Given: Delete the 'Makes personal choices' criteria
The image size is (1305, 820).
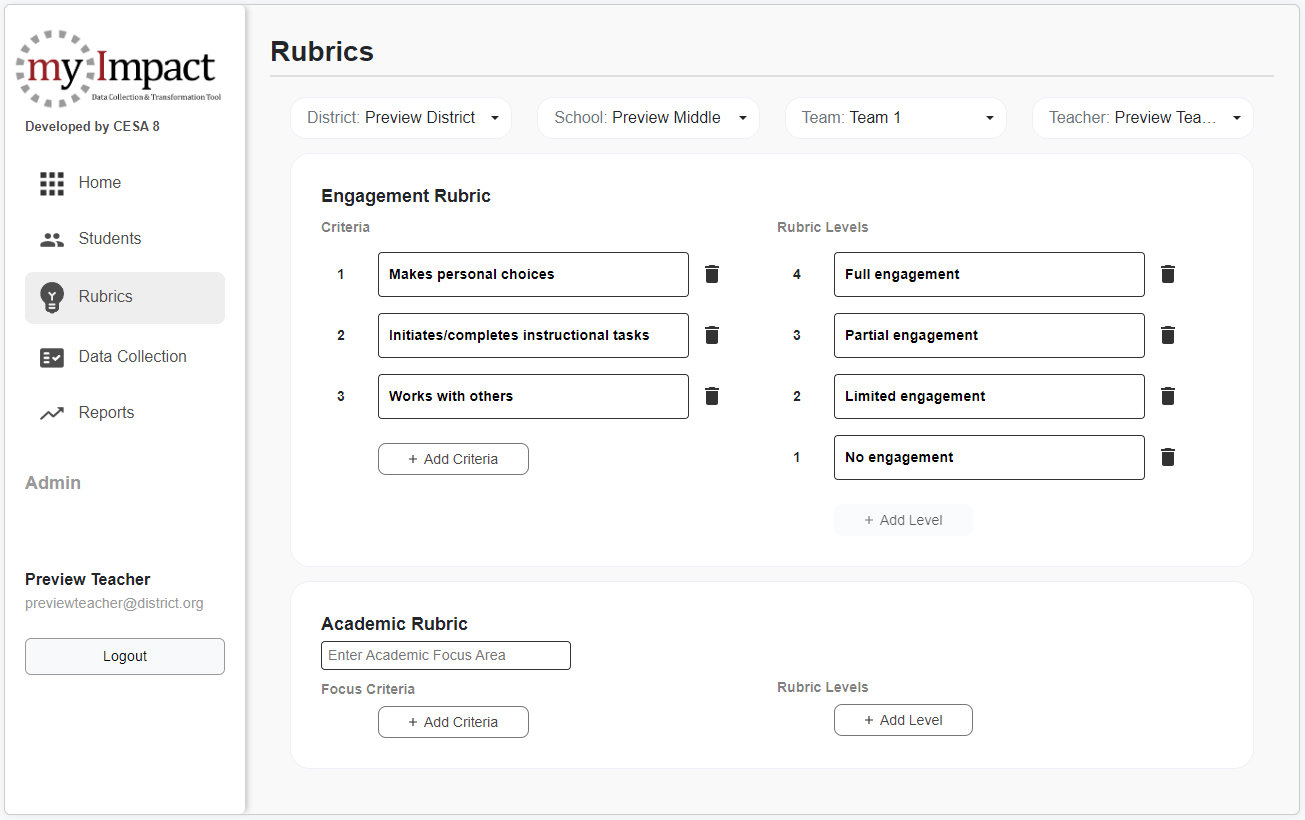Looking at the screenshot, I should [x=712, y=274].
